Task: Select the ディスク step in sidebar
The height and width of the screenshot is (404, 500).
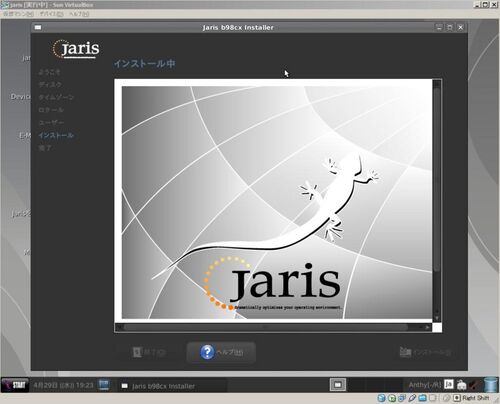Action: (50, 85)
